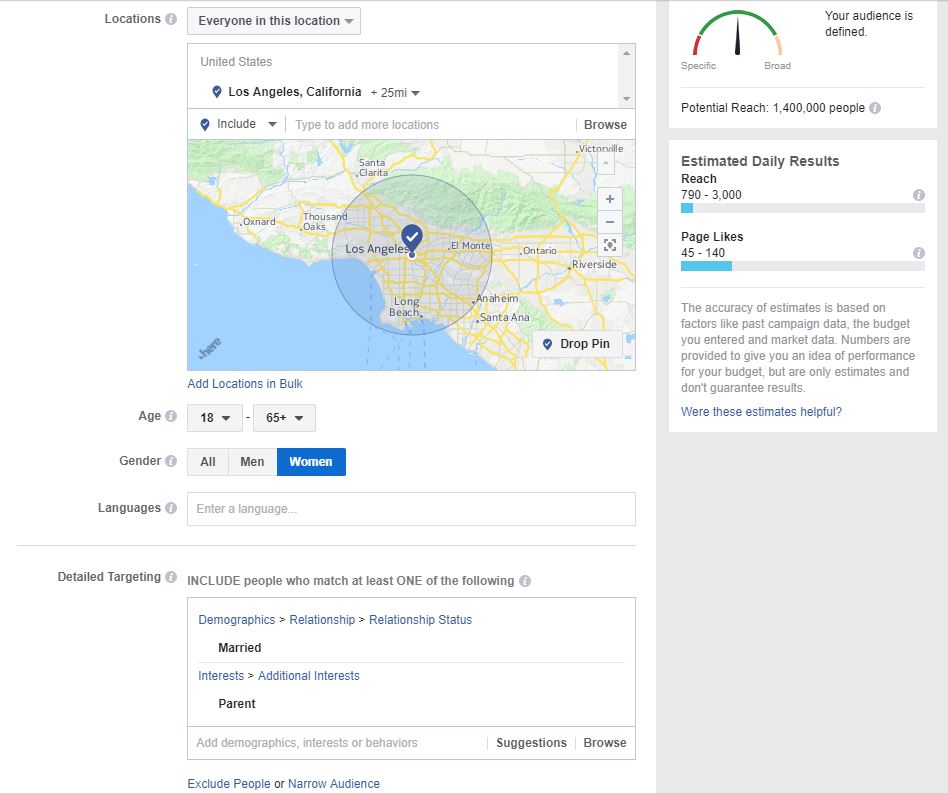Image resolution: width=948 pixels, height=793 pixels.
Task: Zoom in on the map
Action: (610, 198)
